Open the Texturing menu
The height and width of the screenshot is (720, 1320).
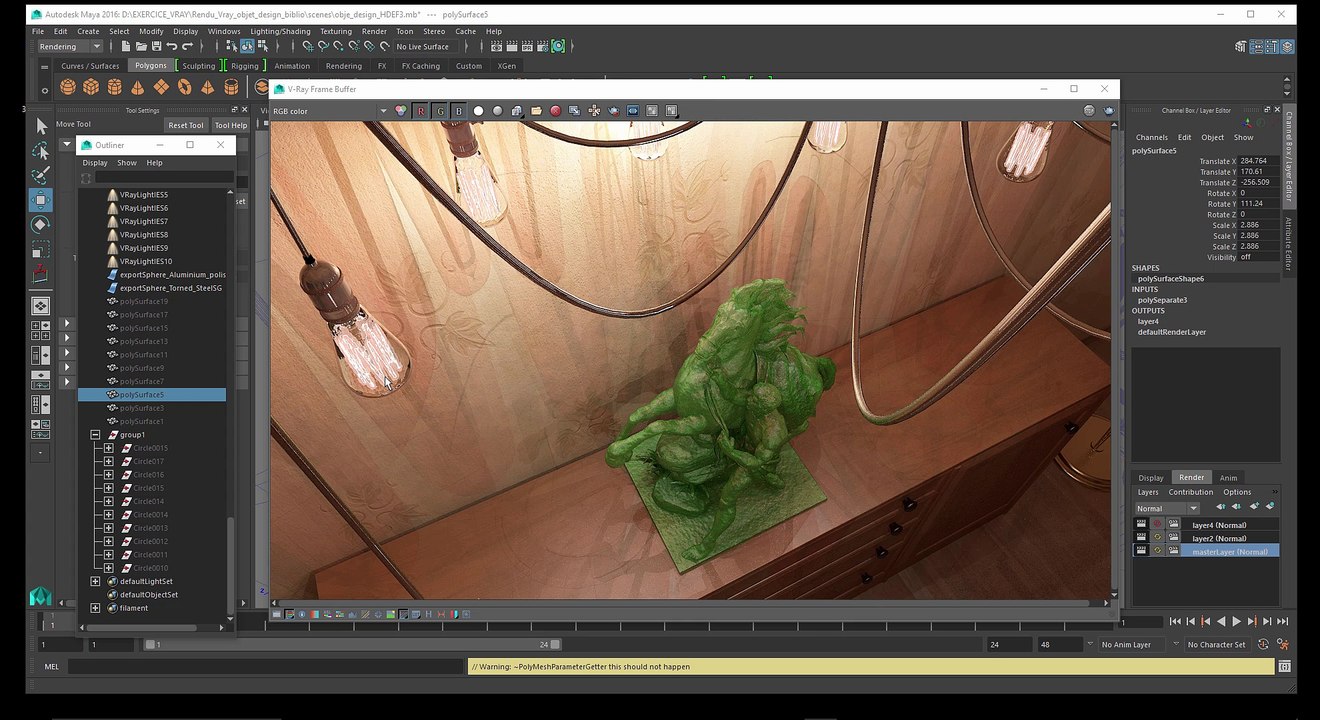click(x=336, y=31)
